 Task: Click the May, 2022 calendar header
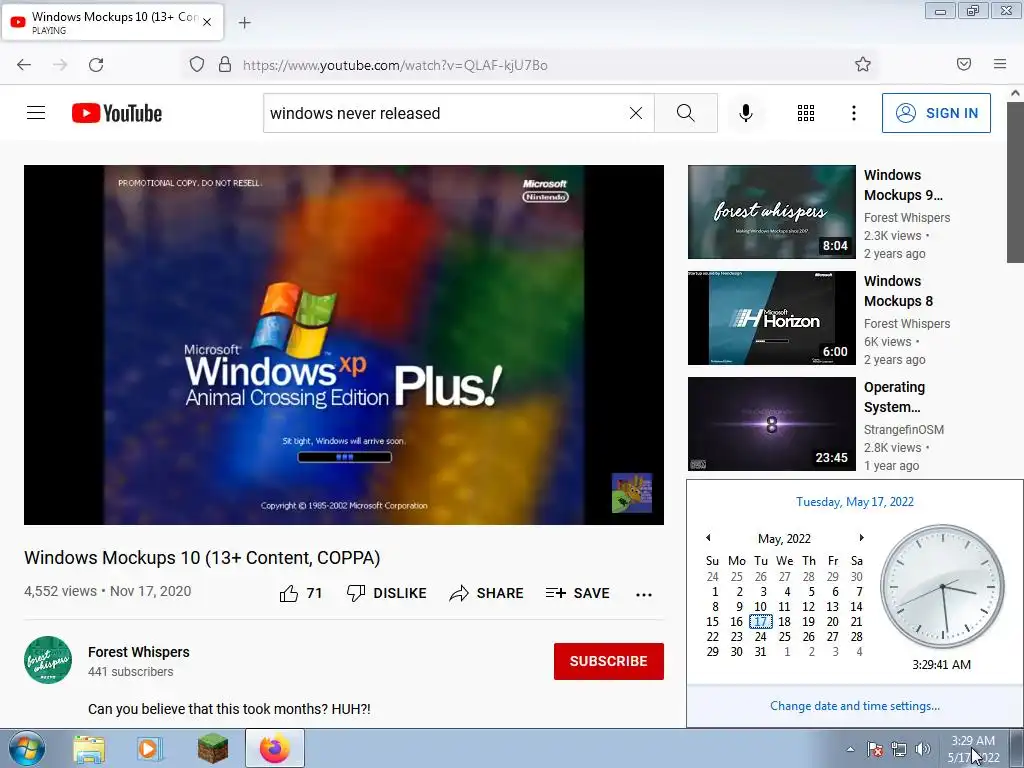[784, 539]
